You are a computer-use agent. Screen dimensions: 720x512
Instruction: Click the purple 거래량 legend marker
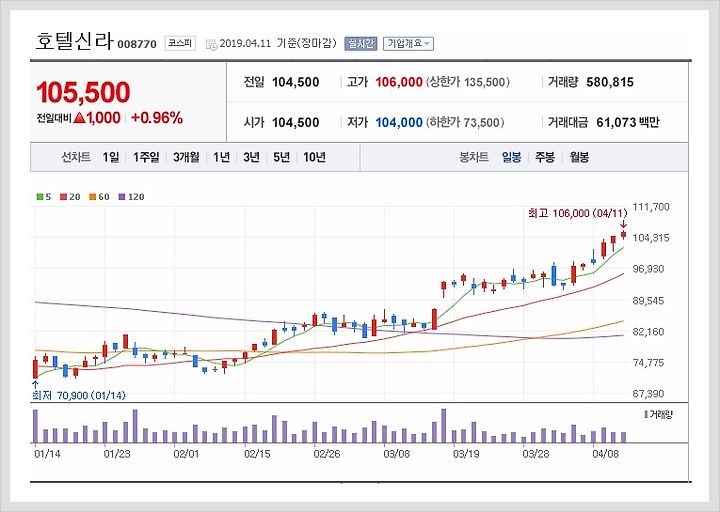click(646, 415)
